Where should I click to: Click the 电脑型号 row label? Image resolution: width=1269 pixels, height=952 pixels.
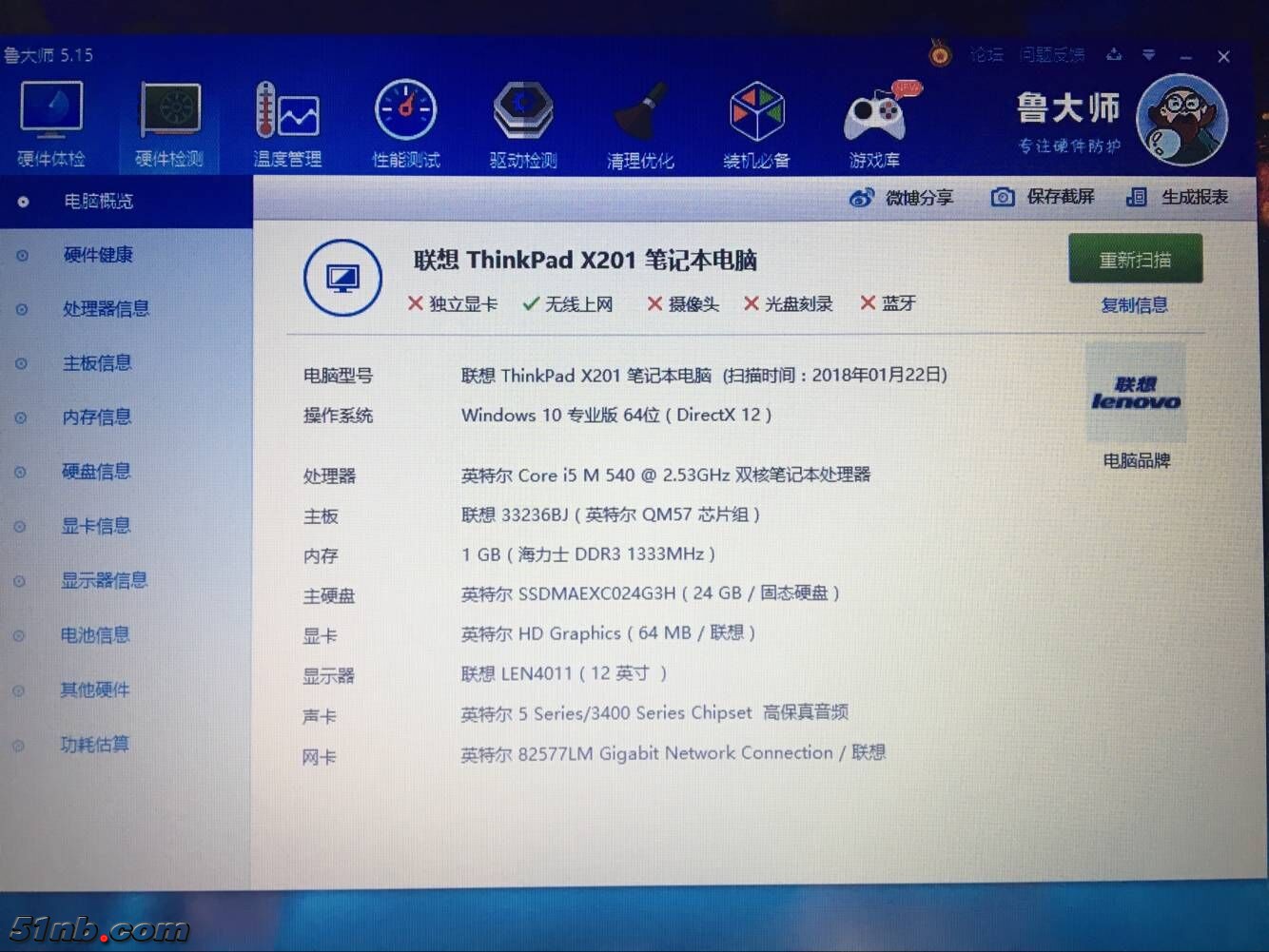coord(338,376)
